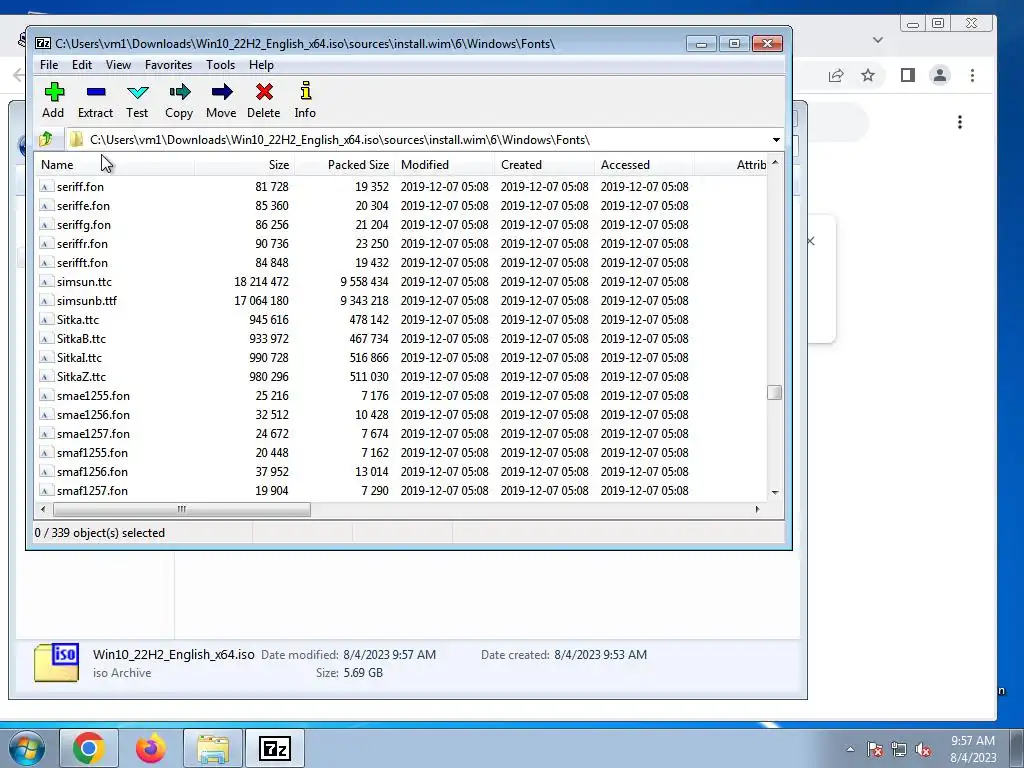
Task: Select the file SitkaB.ttc
Action: tap(81, 338)
